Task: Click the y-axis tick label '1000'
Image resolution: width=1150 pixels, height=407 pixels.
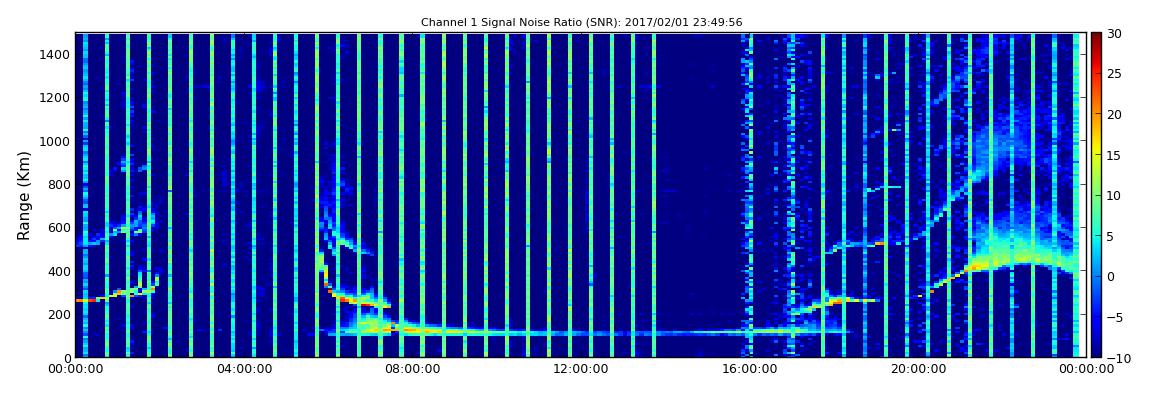Action: [56, 142]
